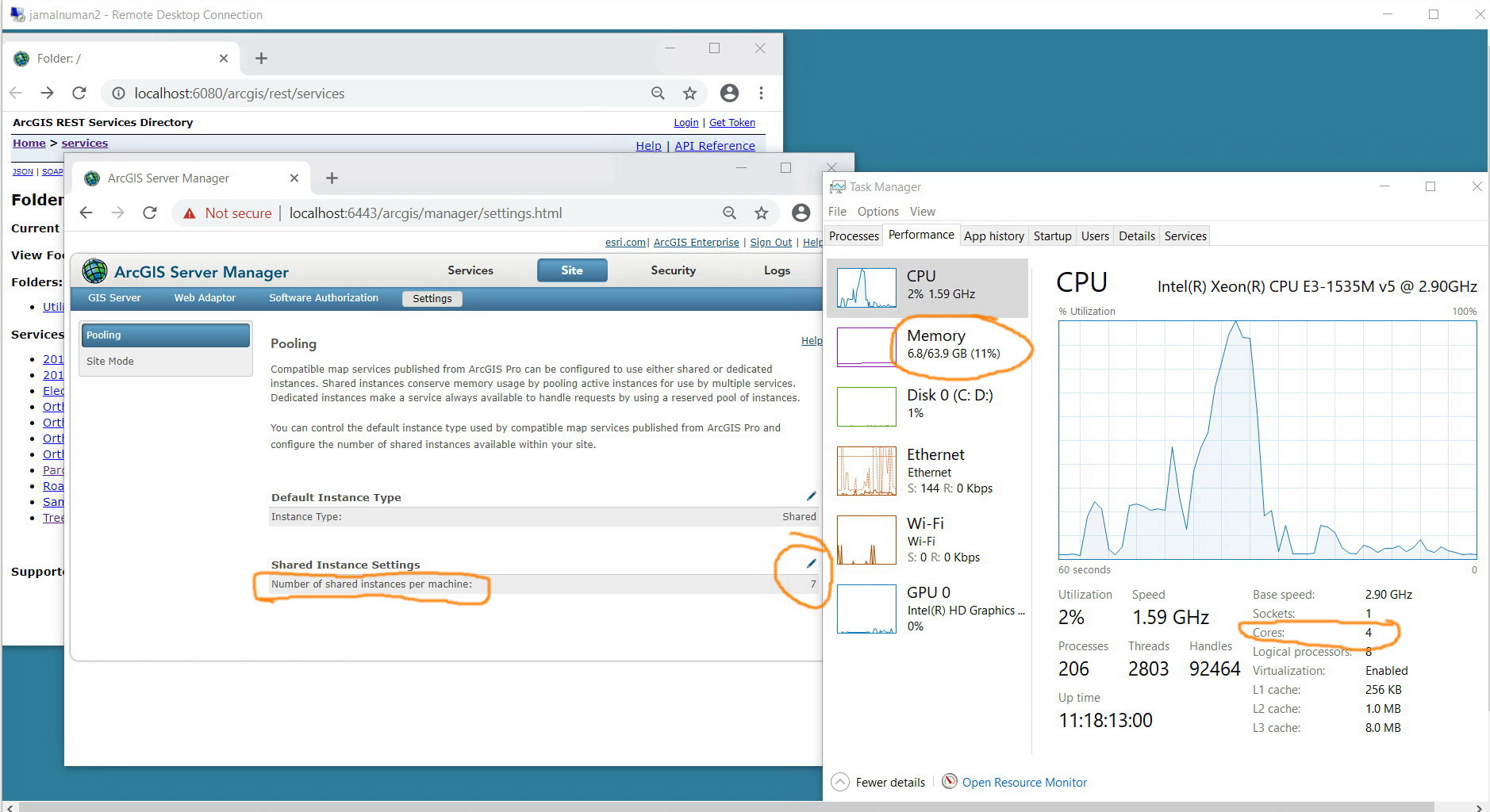
Task: Close the ArcGIS Server Manager tab
Action: pyautogui.click(x=294, y=178)
